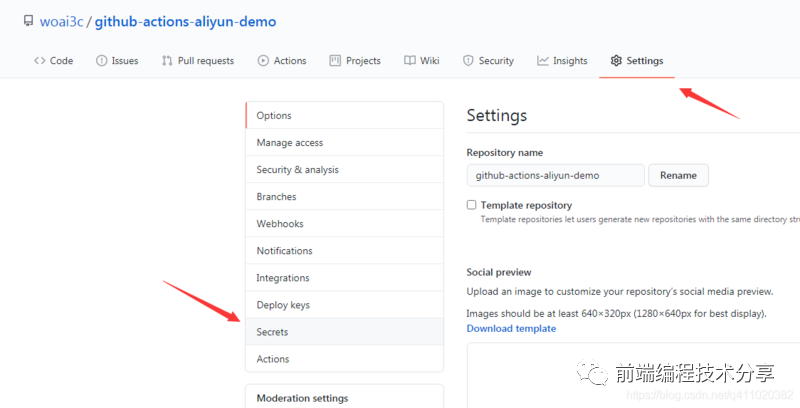Click the repository book icon beside woai3c
Viewport: 800px width, 408px height.
pyautogui.click(x=28, y=21)
